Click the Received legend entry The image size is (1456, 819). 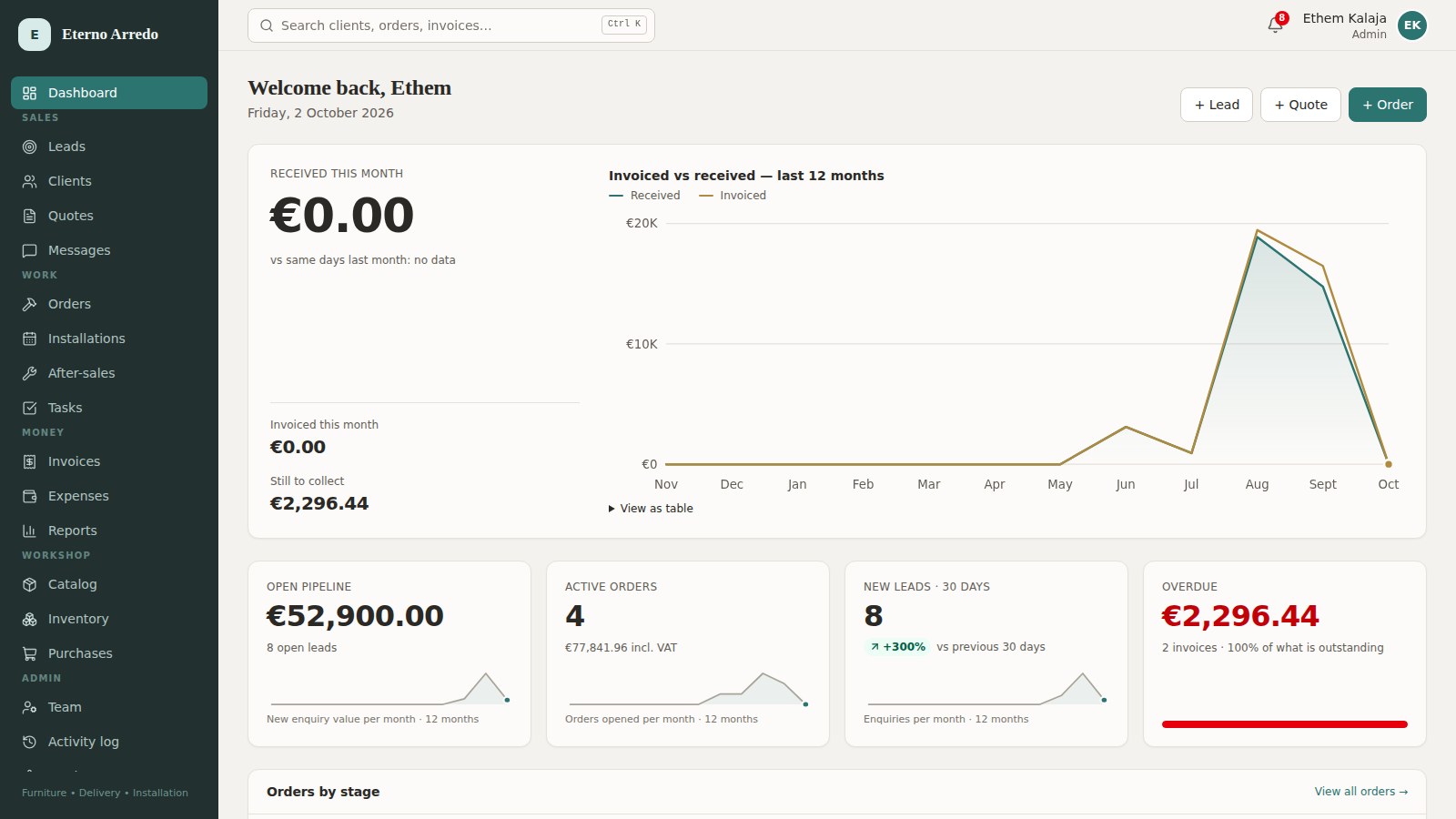click(644, 196)
